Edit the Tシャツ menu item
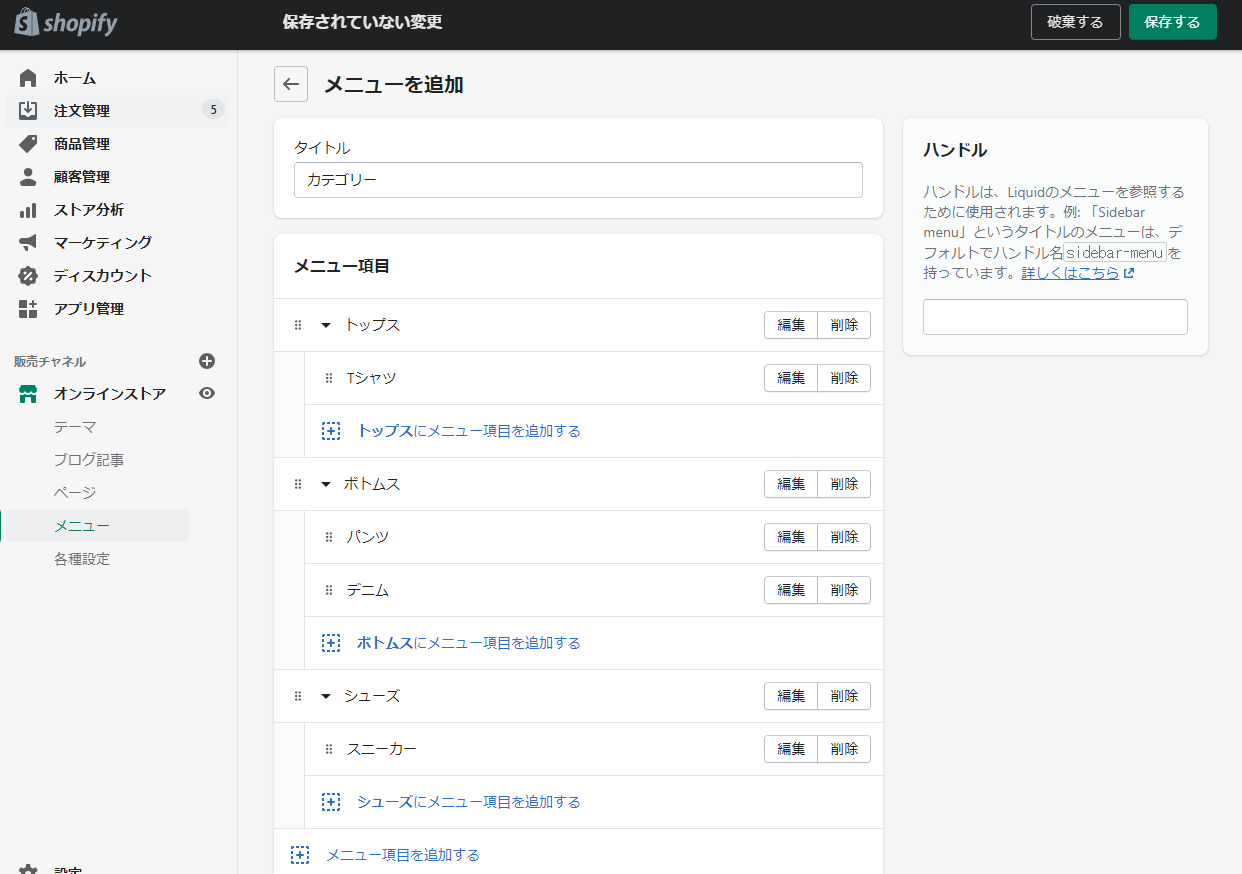The width and height of the screenshot is (1242, 874). tap(791, 378)
